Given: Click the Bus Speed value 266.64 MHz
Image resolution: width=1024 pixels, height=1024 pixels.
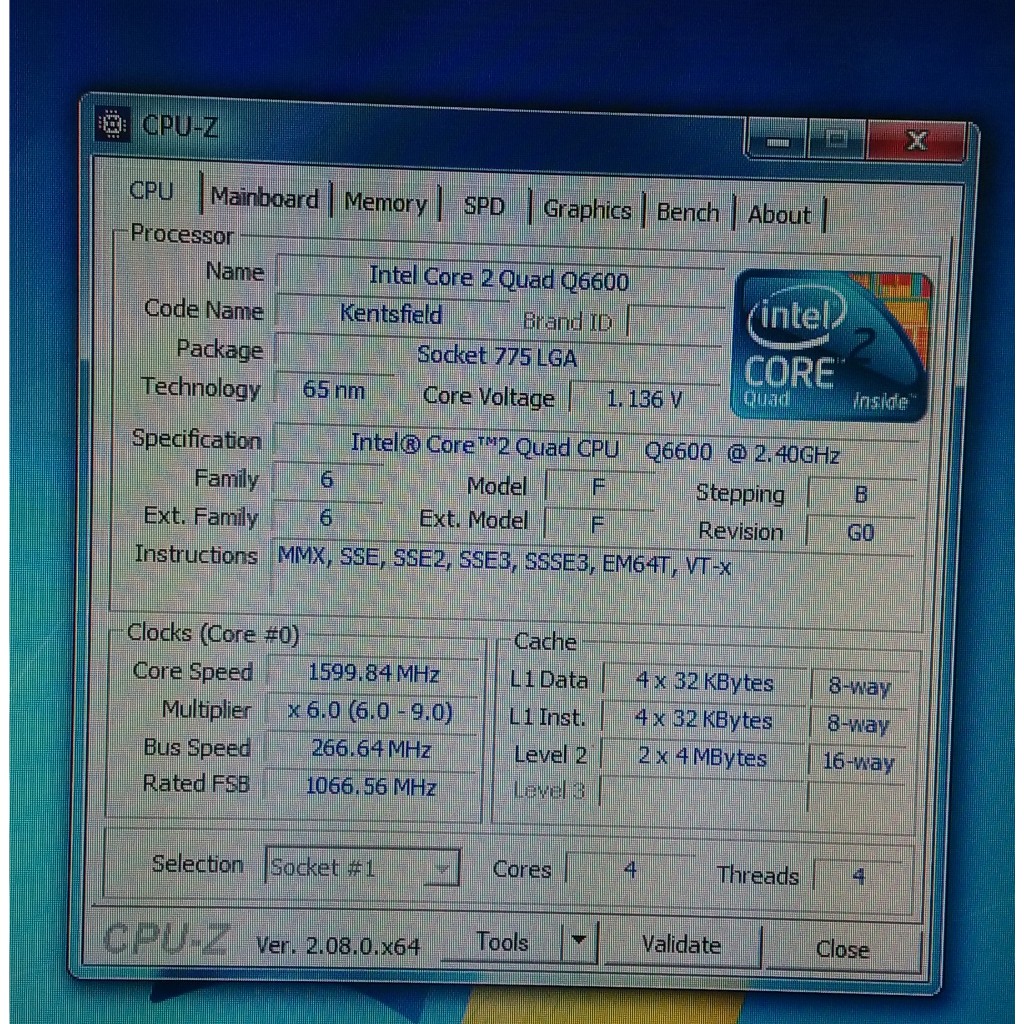Looking at the screenshot, I should tap(371, 748).
